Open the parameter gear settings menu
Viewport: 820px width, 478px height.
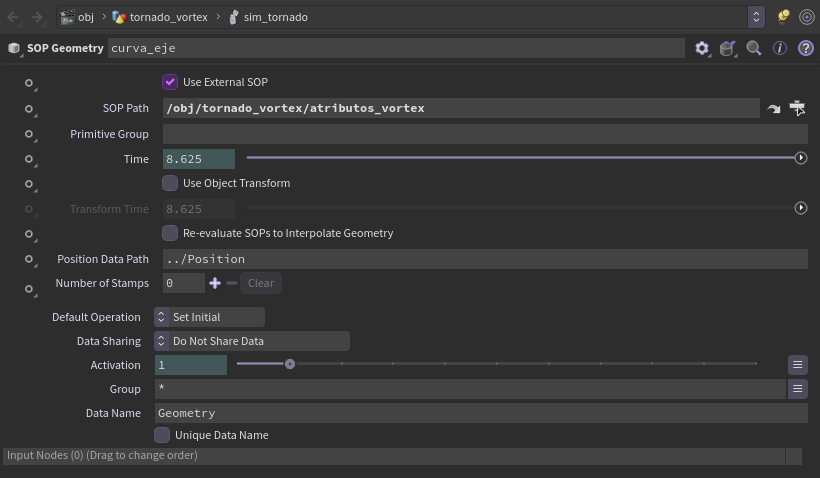click(702, 48)
